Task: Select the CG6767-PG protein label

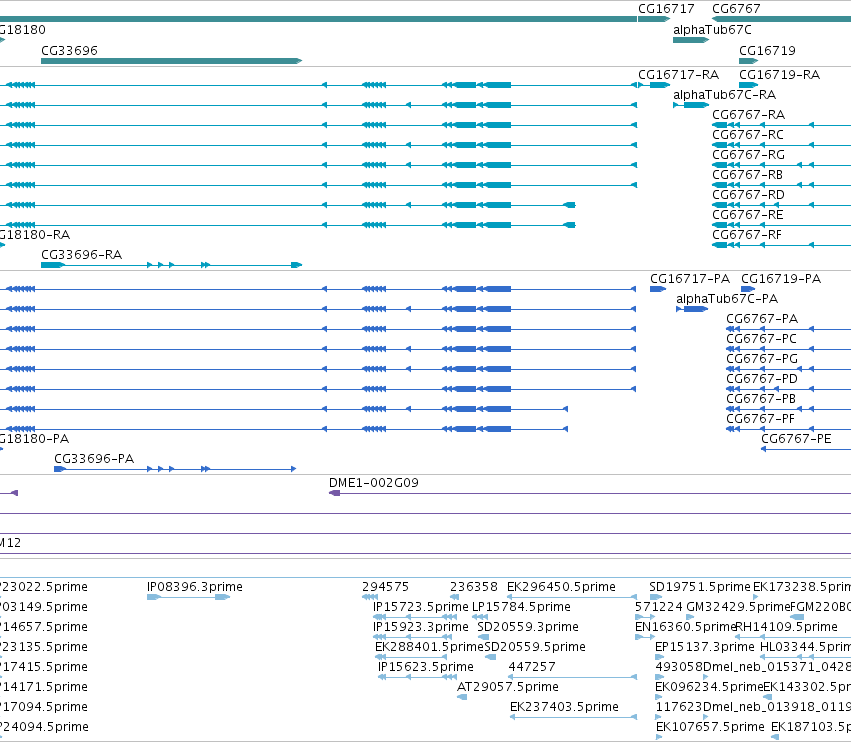Action: [x=762, y=359]
